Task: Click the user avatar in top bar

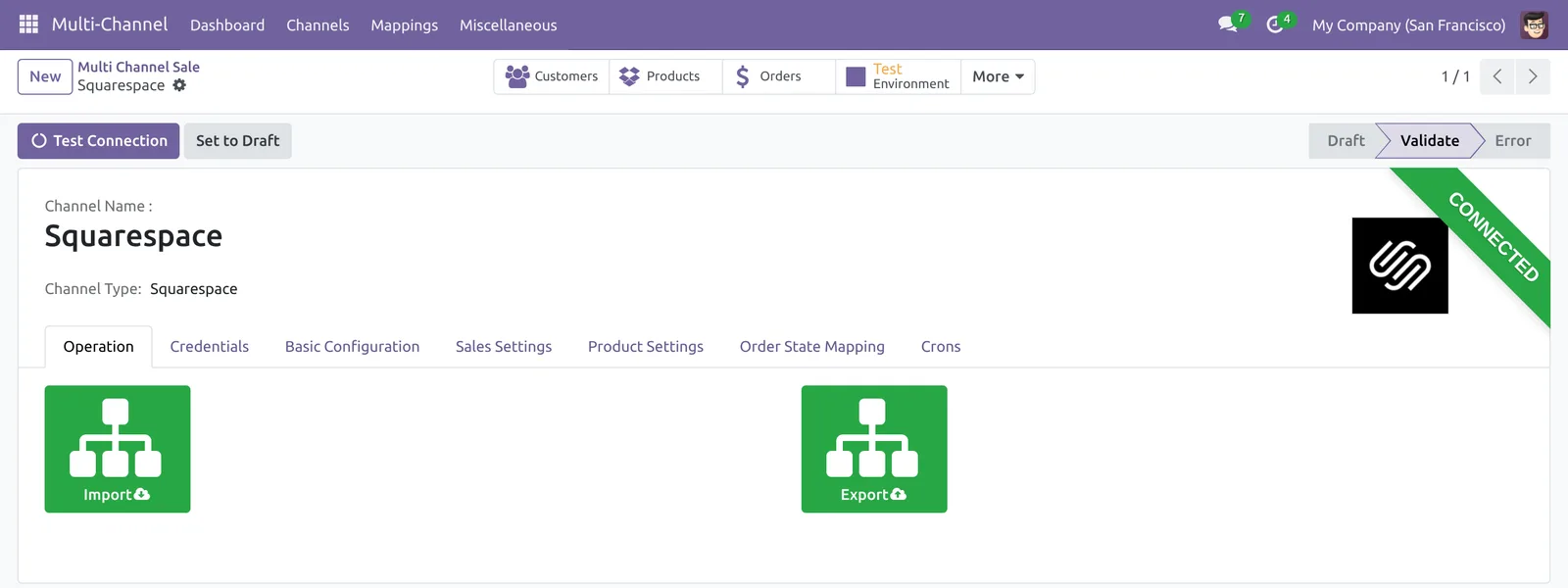Action: [x=1534, y=24]
